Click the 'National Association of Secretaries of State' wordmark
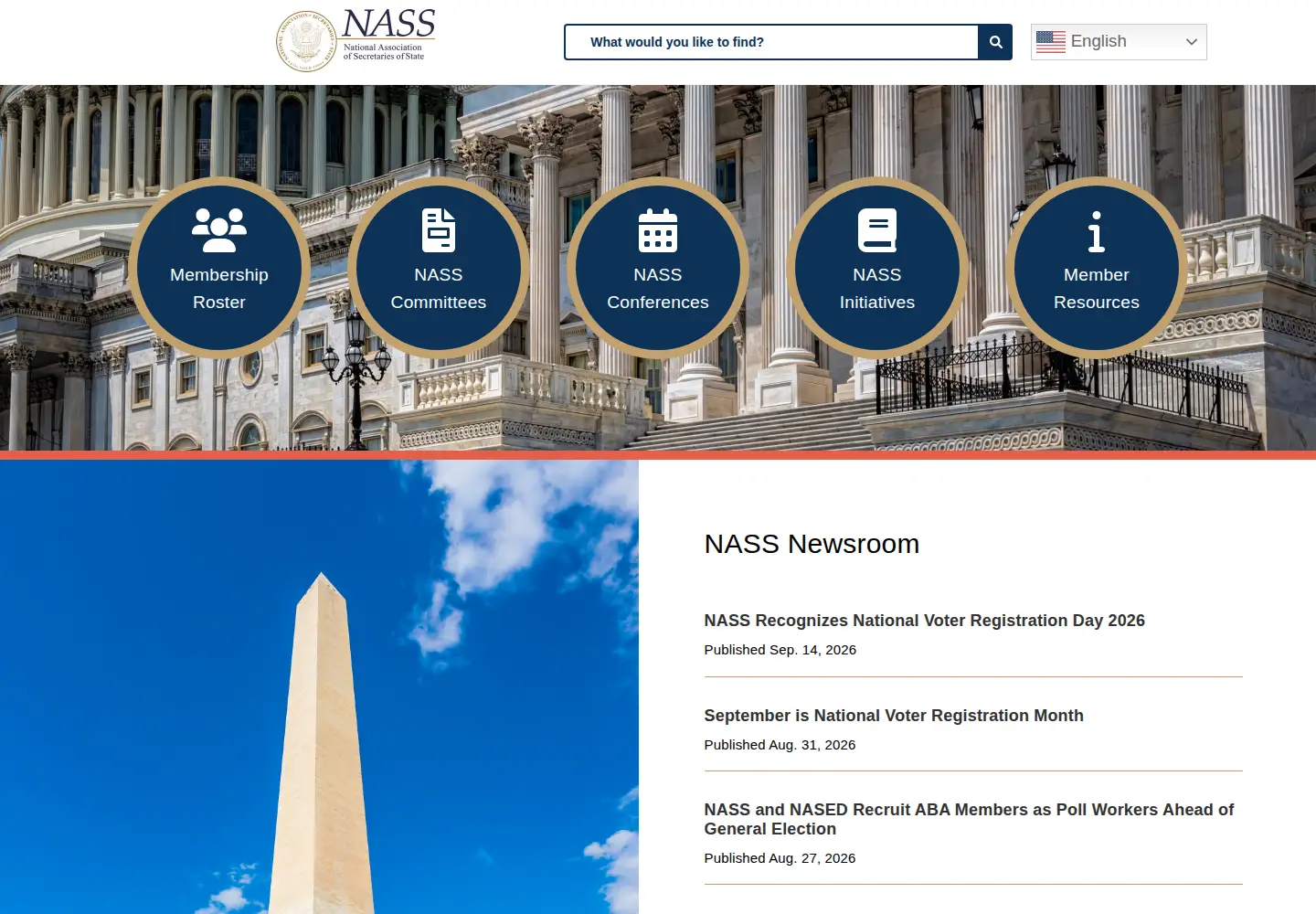The image size is (1316, 914). pyautogui.click(x=384, y=52)
